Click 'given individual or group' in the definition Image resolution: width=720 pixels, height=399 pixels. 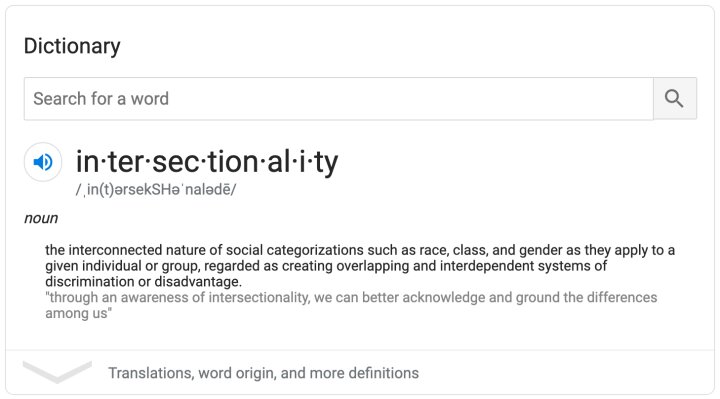(122, 266)
